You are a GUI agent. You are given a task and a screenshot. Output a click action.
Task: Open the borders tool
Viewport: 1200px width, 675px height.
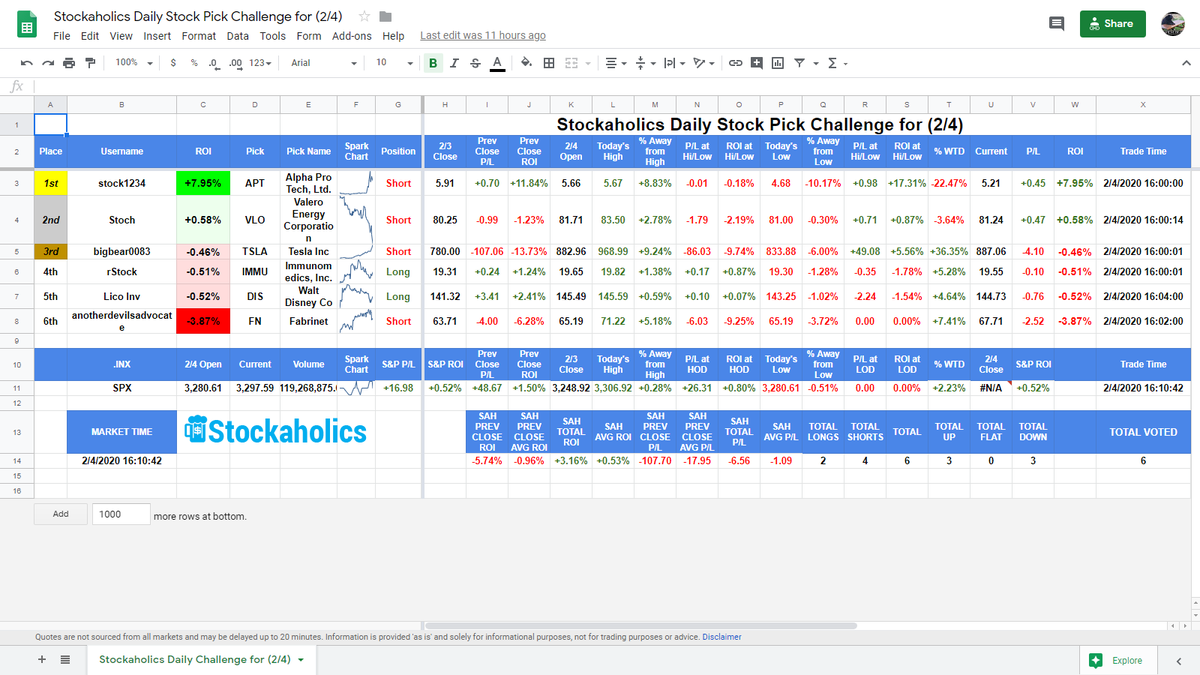pyautogui.click(x=549, y=63)
